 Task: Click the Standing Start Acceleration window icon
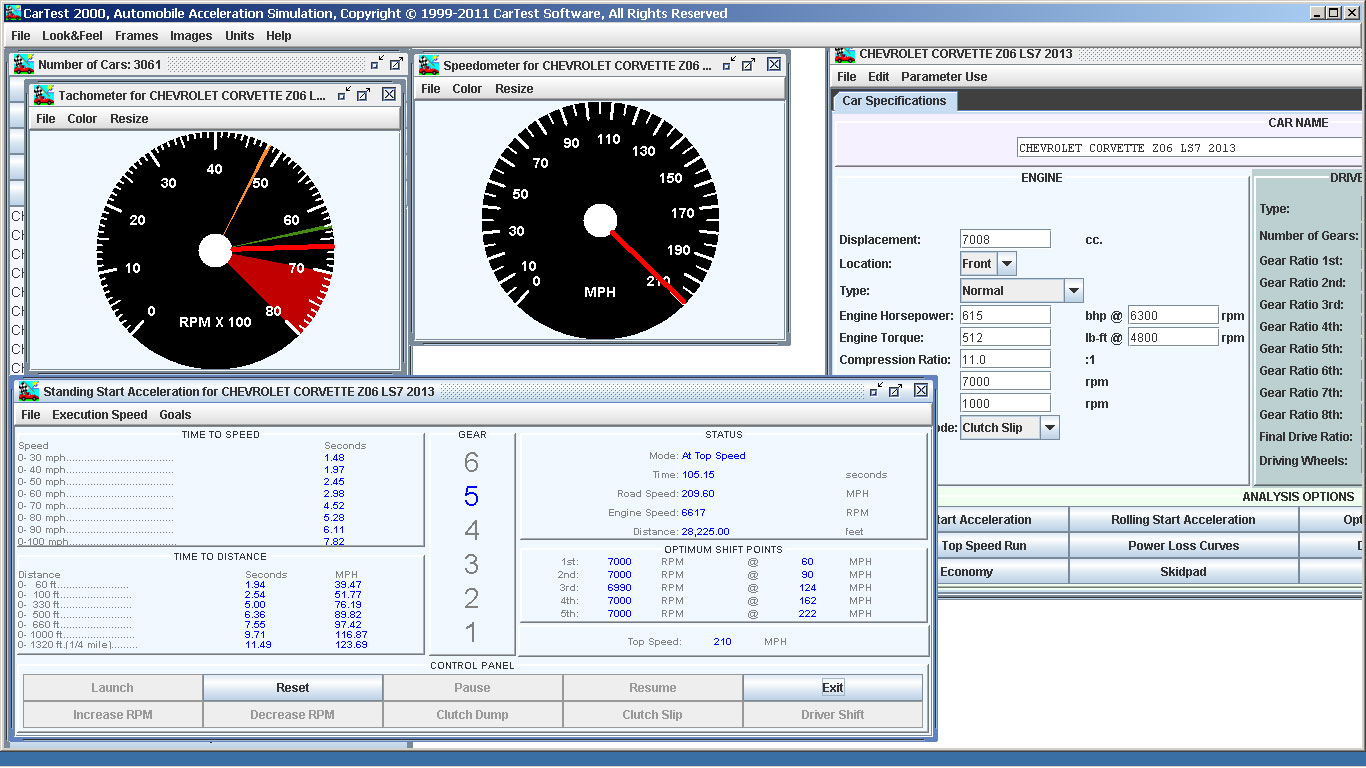click(x=29, y=391)
